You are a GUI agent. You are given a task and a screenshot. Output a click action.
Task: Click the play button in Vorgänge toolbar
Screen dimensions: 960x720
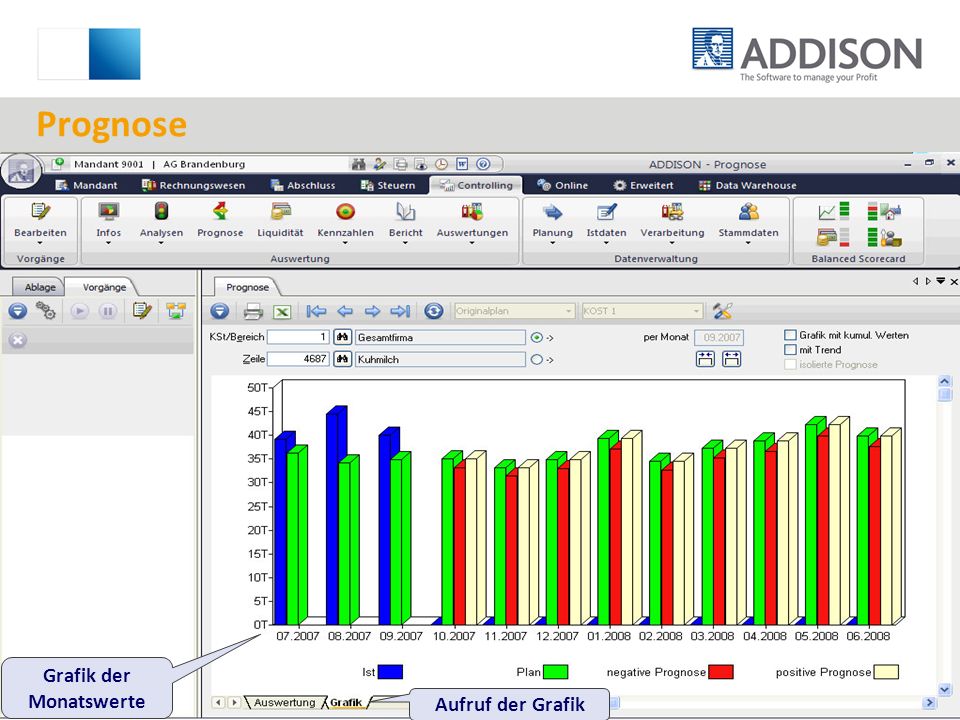coord(79,311)
